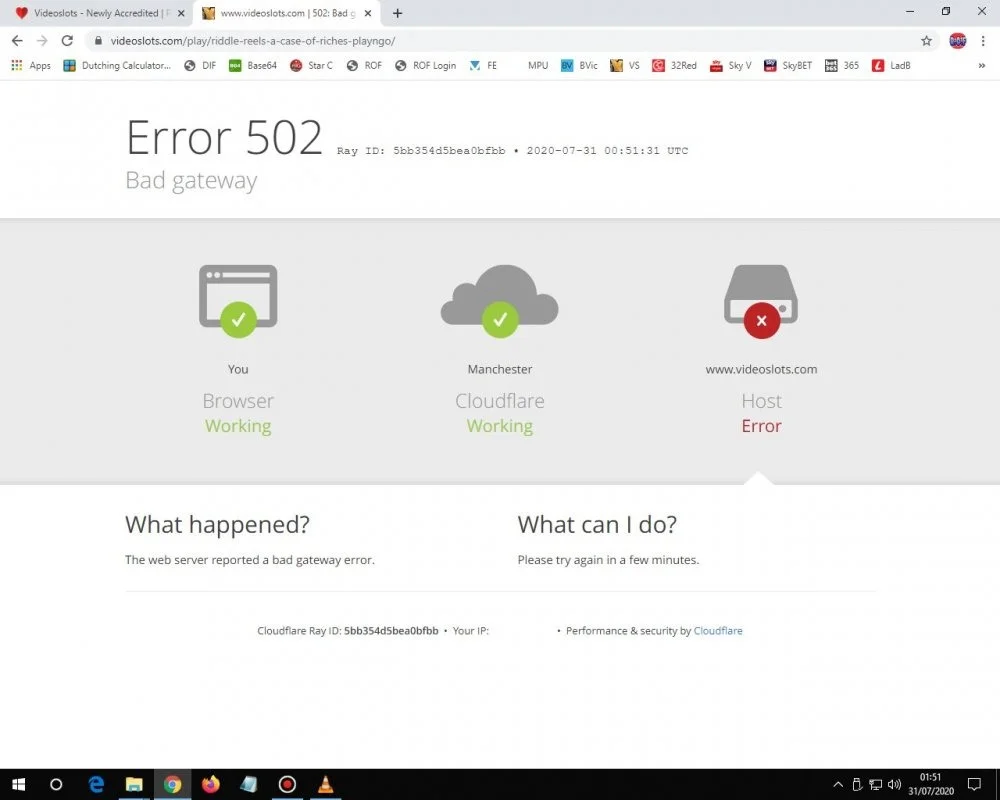Switch to Chrome on the taskbar
The image size is (1000, 800).
pyautogui.click(x=172, y=784)
